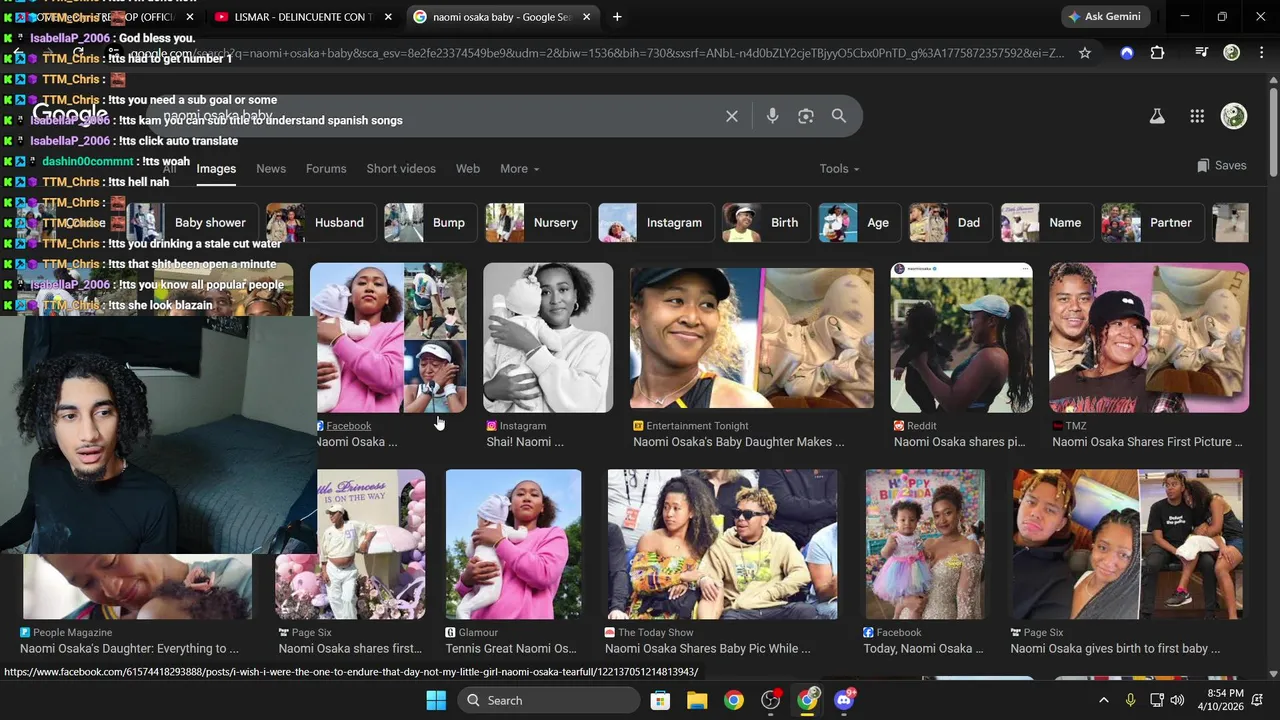Open media controls in Chrome toolbar
Screen dimensions: 1280x720
1202,53
